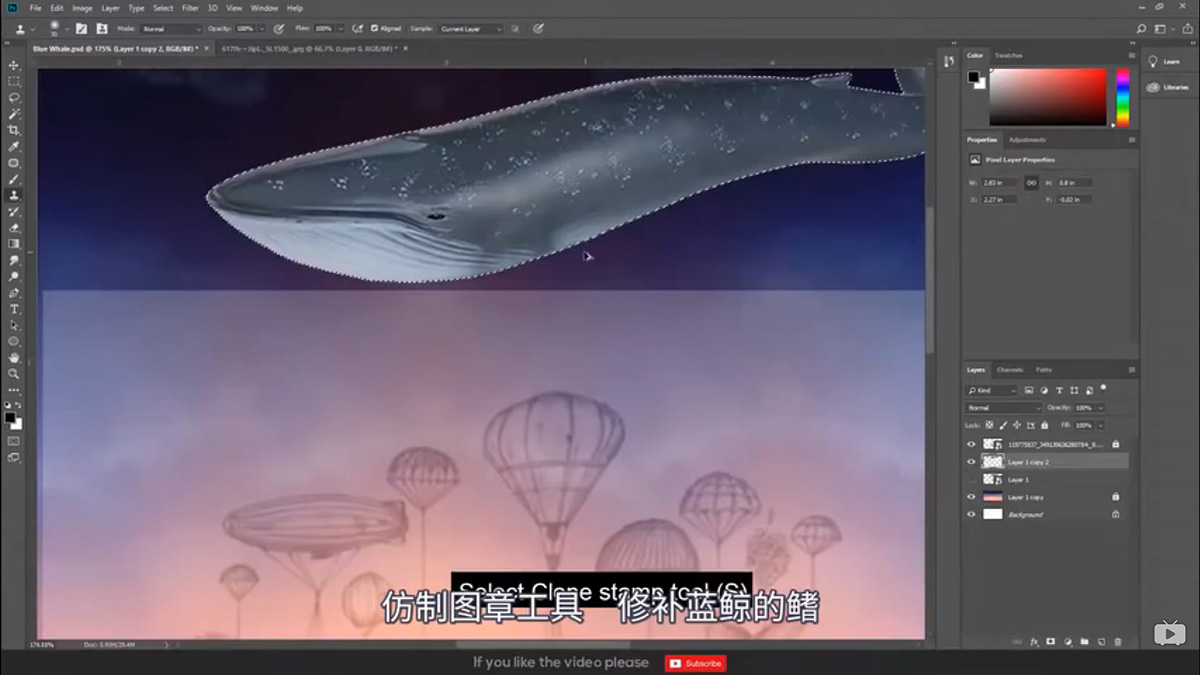
Task: Expand the layer Opacity dropdown
Action: click(1100, 407)
